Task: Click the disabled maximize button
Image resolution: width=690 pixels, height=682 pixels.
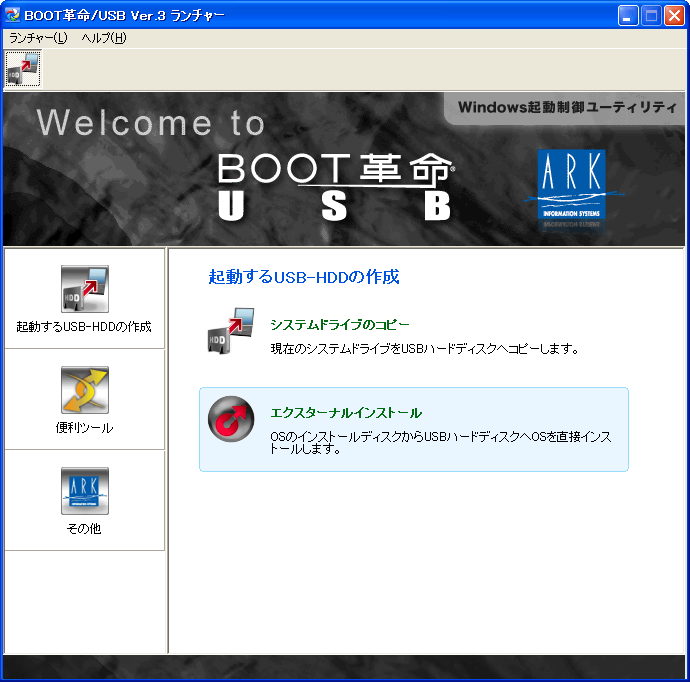Action: [x=651, y=15]
